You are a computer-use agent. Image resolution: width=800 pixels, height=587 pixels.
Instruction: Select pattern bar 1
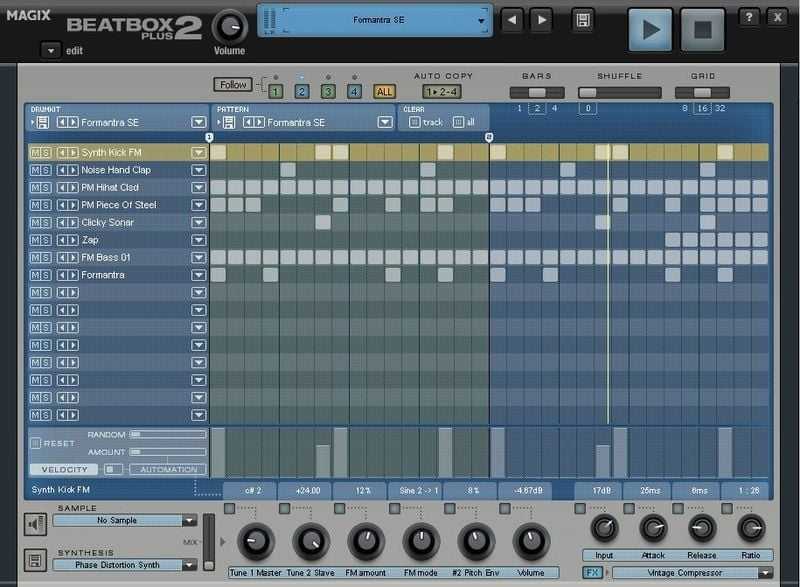[x=276, y=92]
